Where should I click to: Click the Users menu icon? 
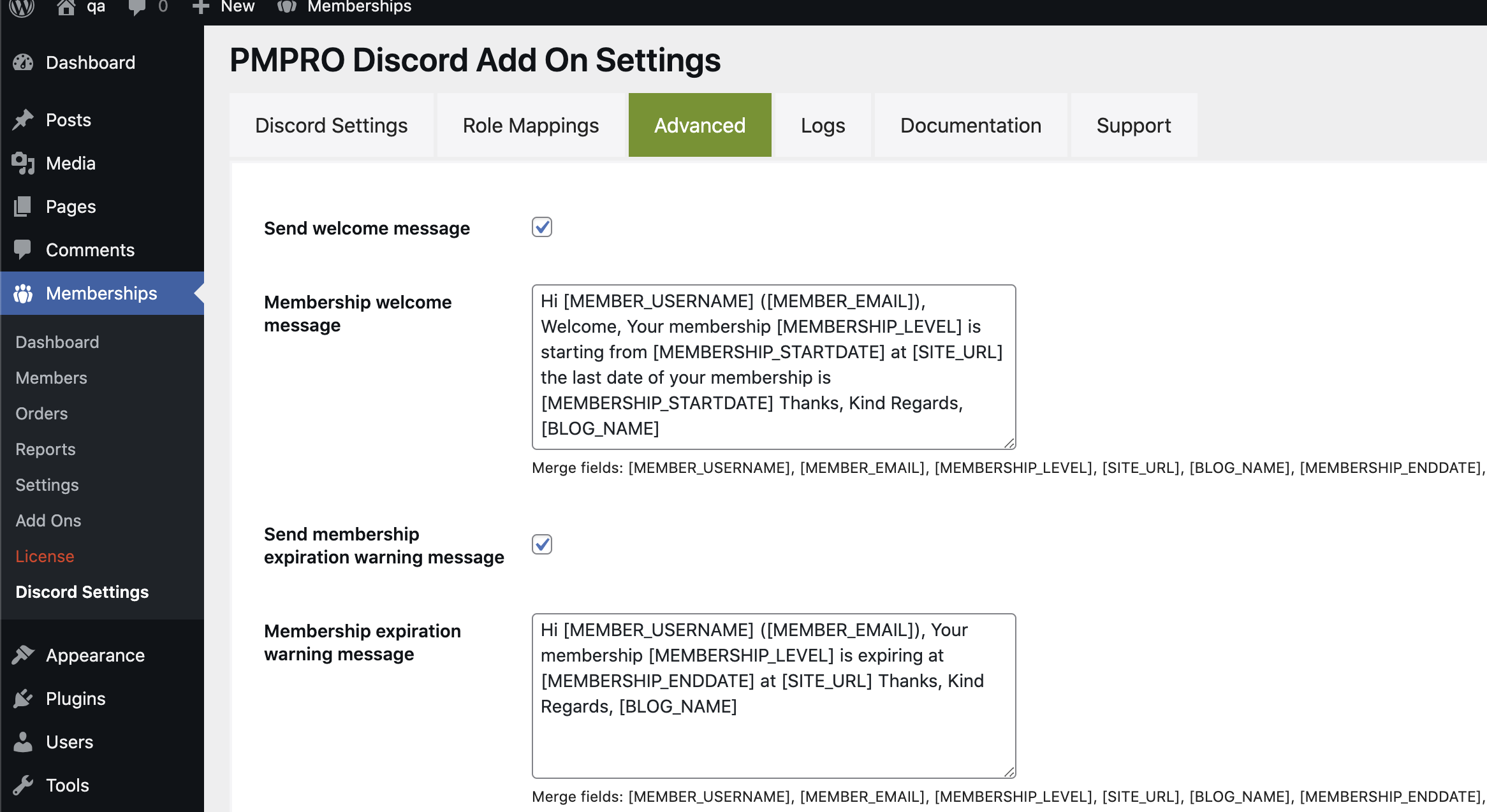click(x=25, y=742)
